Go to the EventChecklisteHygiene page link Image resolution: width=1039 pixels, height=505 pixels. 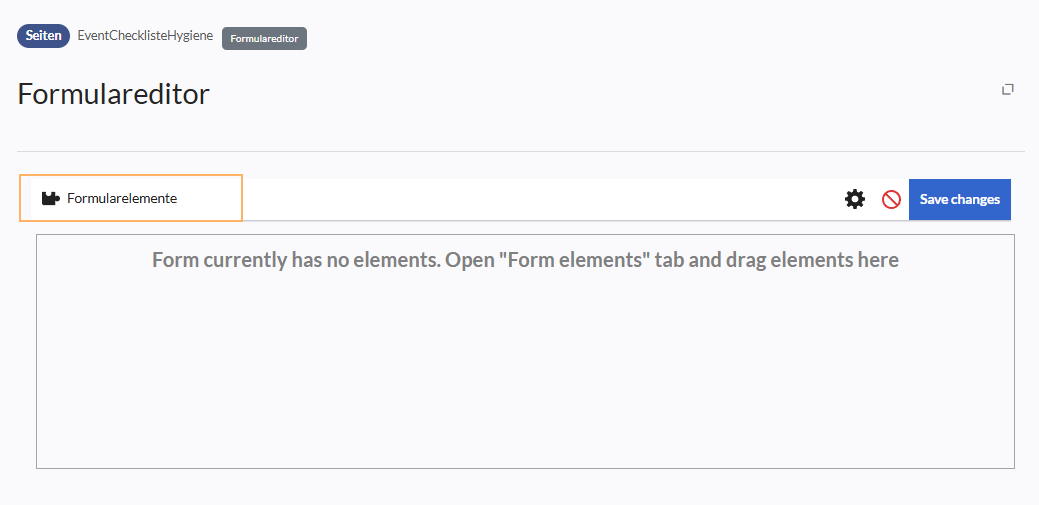(145, 36)
